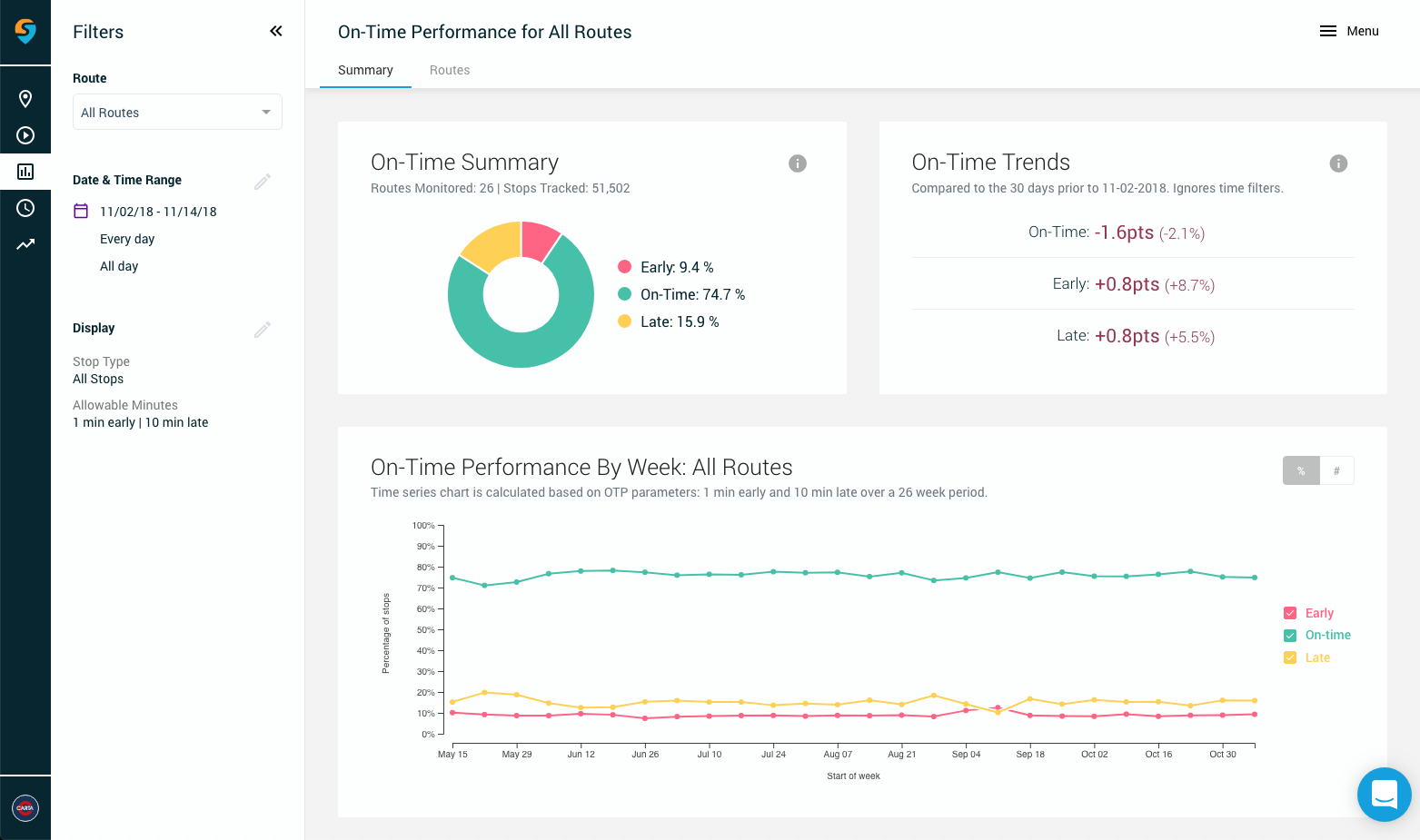Uncheck the Early series checkbox
This screenshot has width=1420, height=840.
tap(1290, 613)
